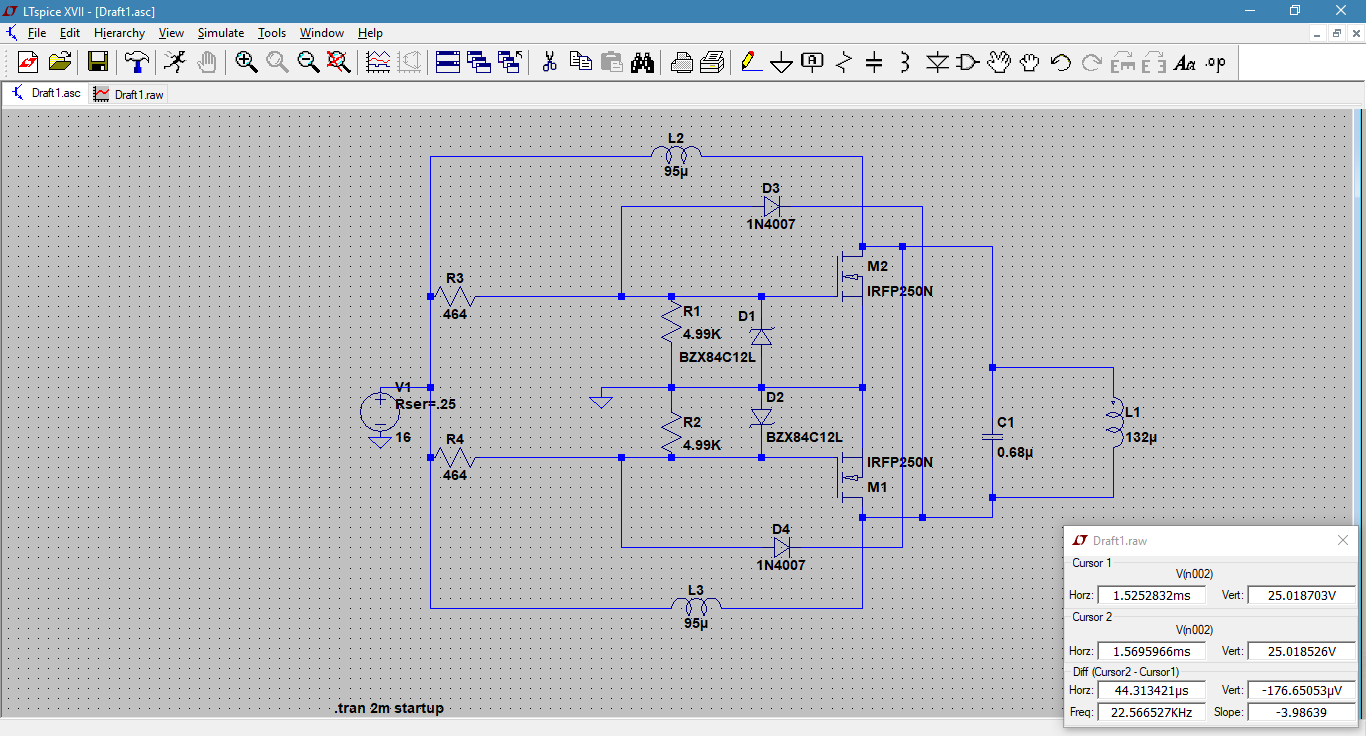The width and height of the screenshot is (1366, 736).
Task: Switch to the Draft1.asc tab
Action: [x=46, y=93]
